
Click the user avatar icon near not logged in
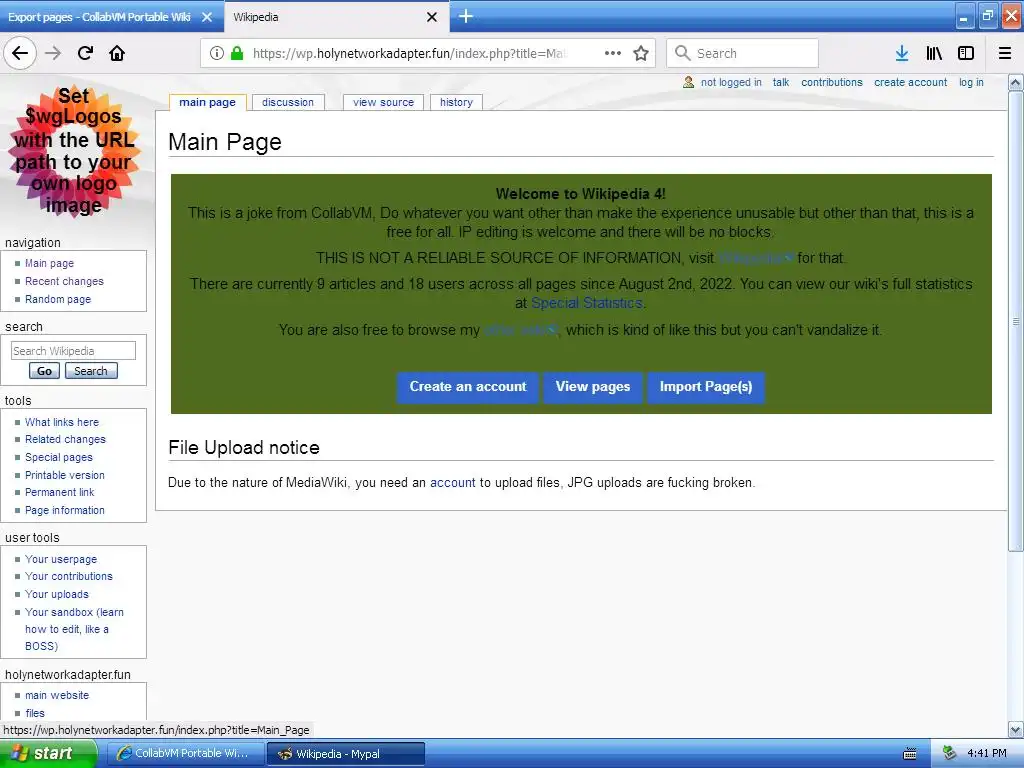coord(688,82)
